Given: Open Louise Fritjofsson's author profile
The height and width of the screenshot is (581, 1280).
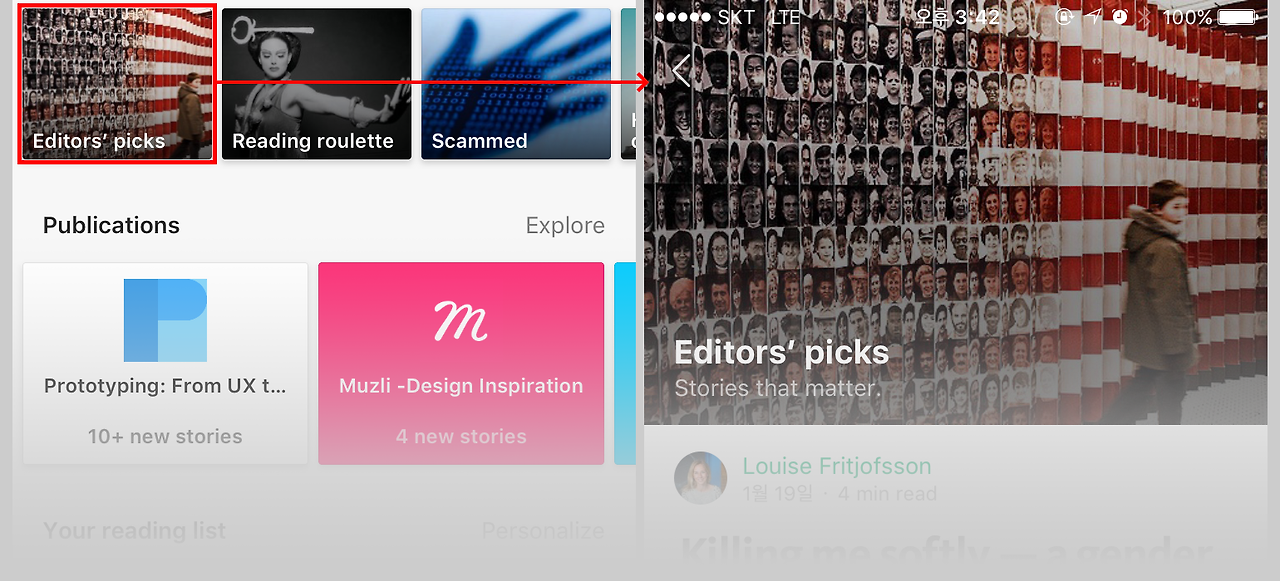Looking at the screenshot, I should coord(837,466).
